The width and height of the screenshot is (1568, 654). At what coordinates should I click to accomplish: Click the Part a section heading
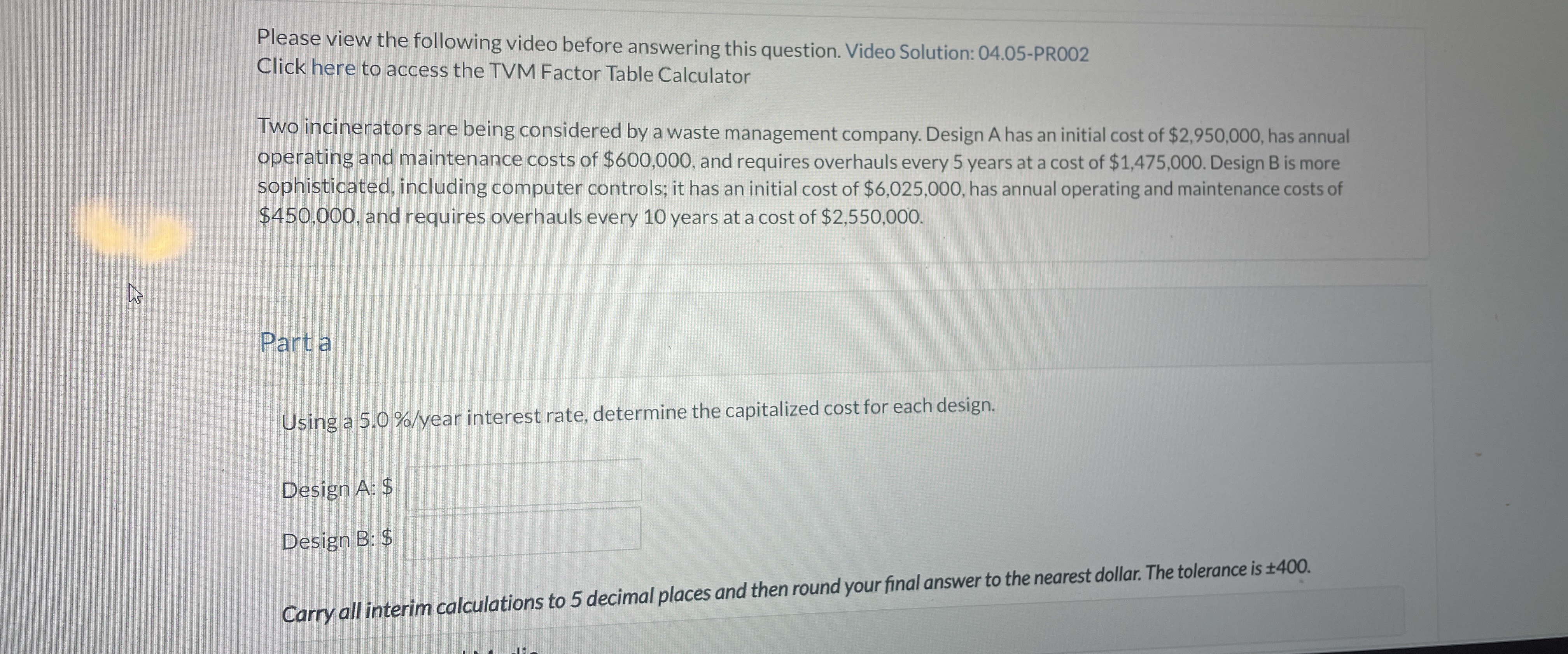(296, 343)
